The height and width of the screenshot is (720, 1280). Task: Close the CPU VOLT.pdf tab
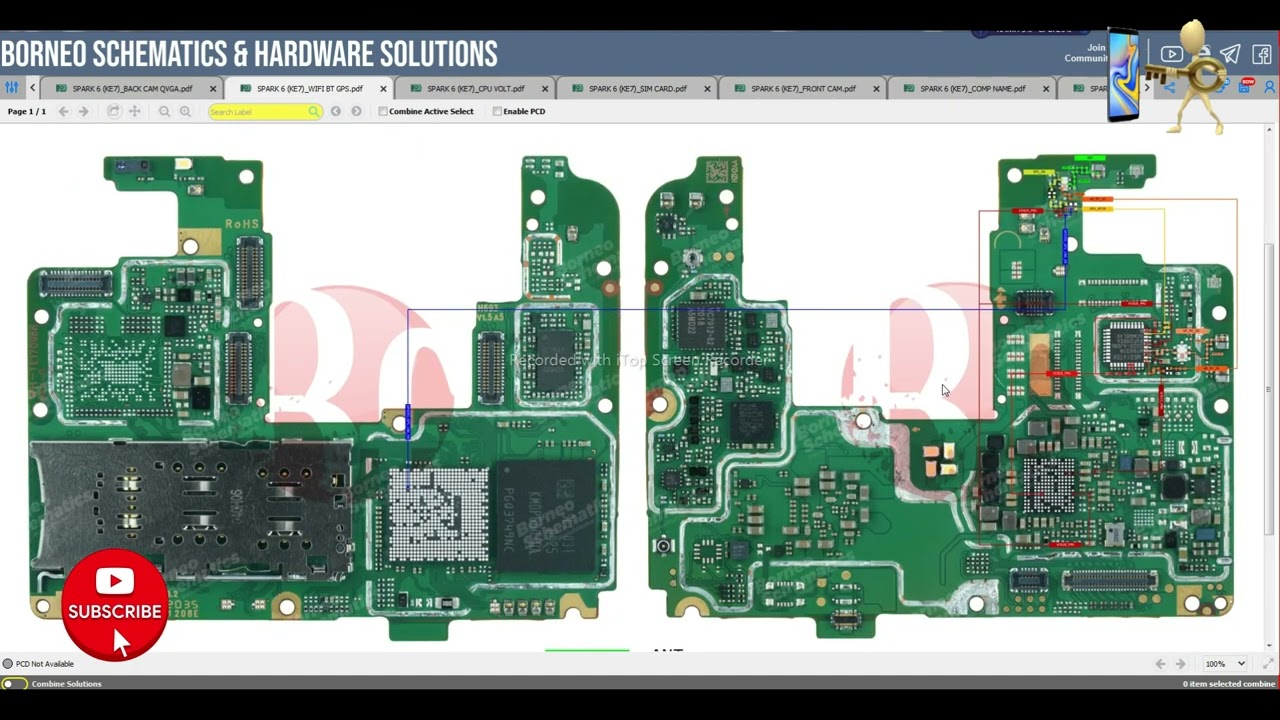[545, 89]
